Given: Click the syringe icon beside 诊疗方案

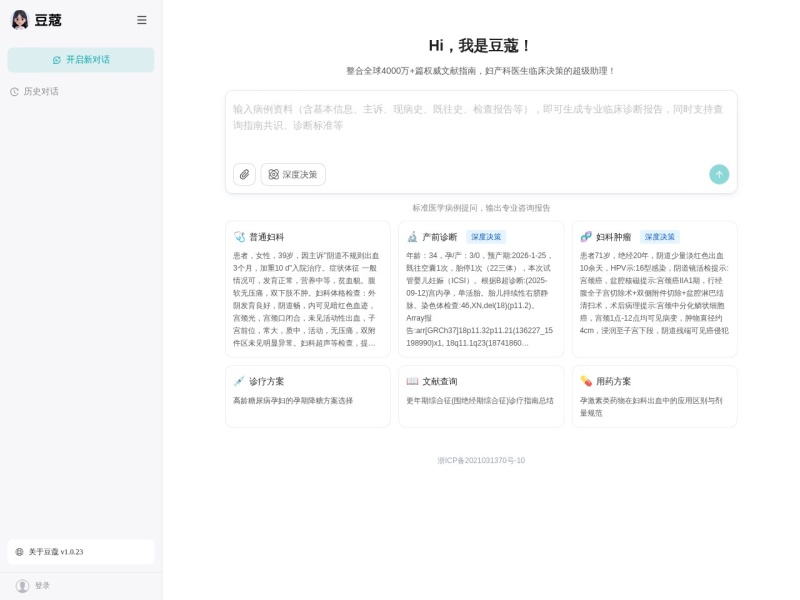Looking at the screenshot, I should tap(239, 381).
